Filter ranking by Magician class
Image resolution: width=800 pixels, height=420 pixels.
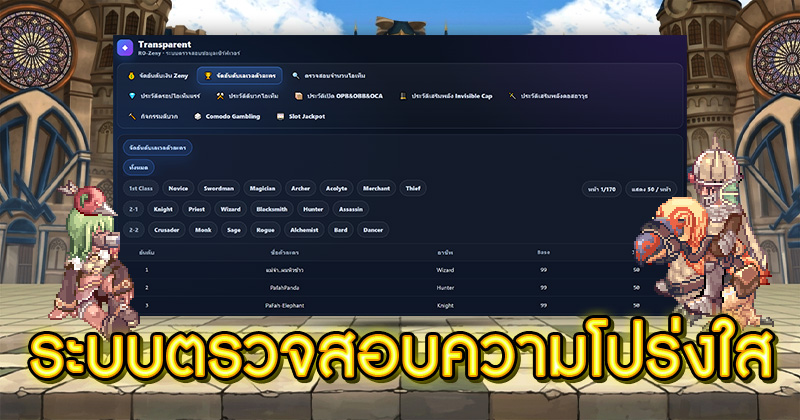pos(262,188)
